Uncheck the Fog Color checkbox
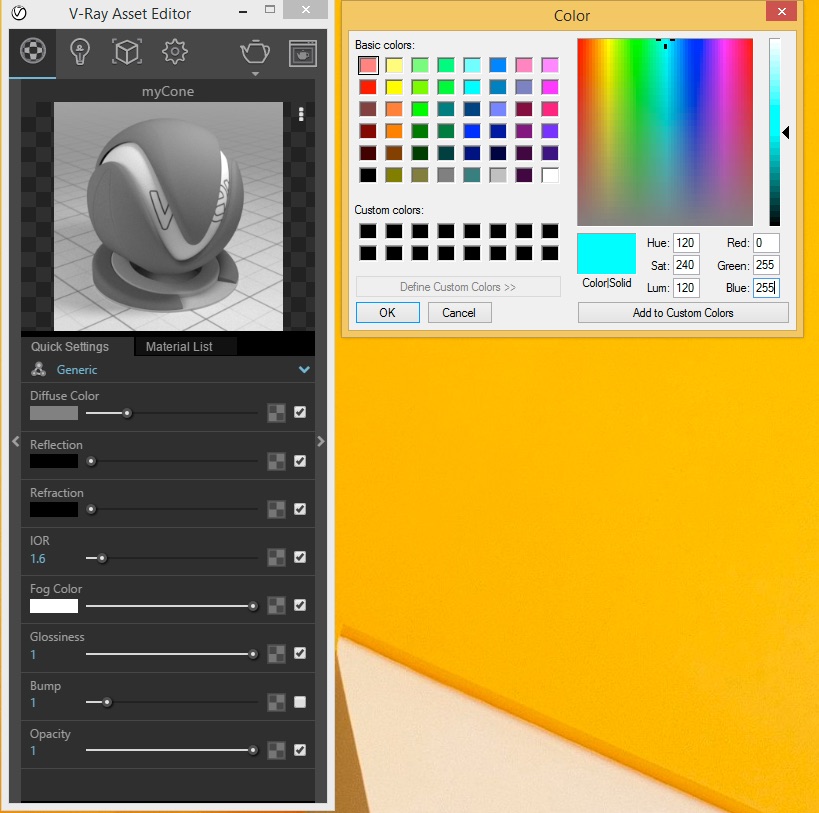This screenshot has height=813, width=819. click(300, 605)
